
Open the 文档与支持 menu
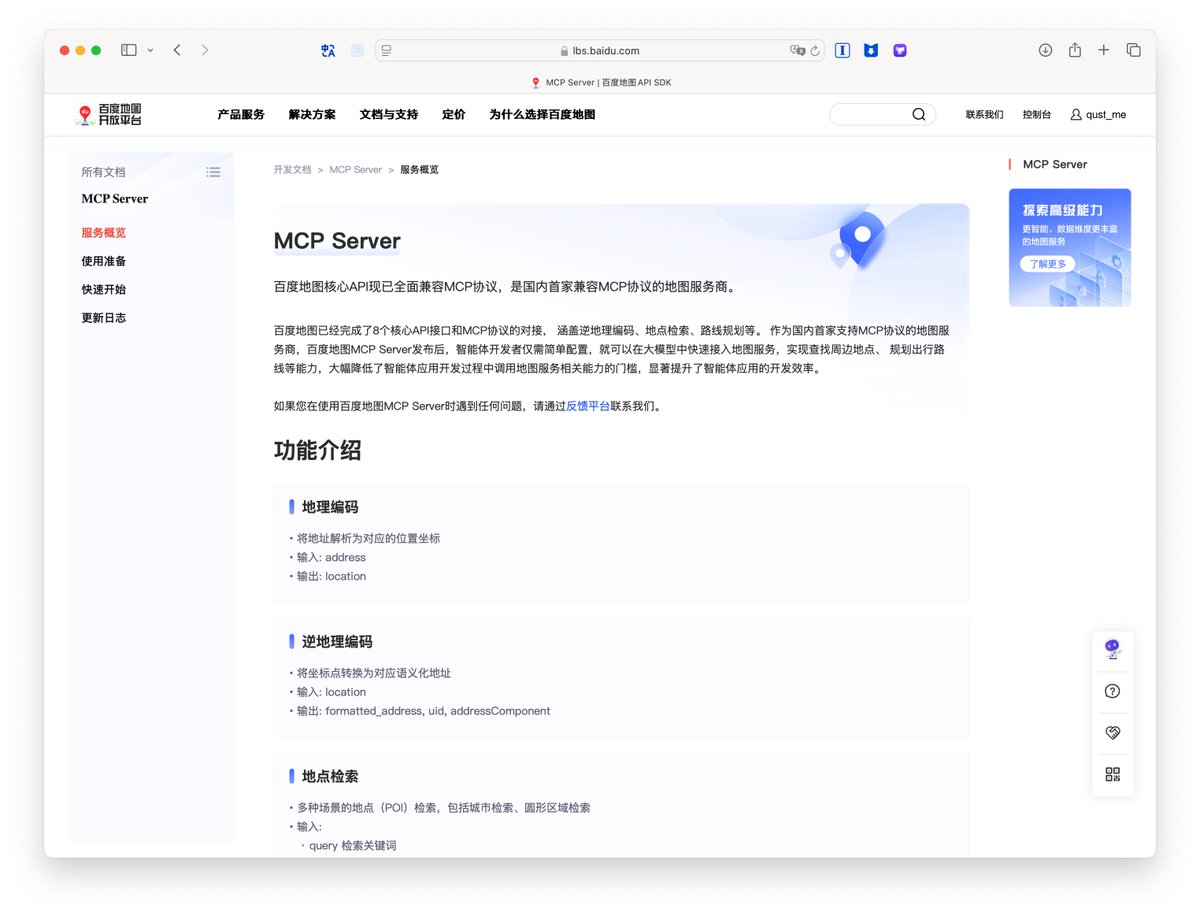point(389,115)
